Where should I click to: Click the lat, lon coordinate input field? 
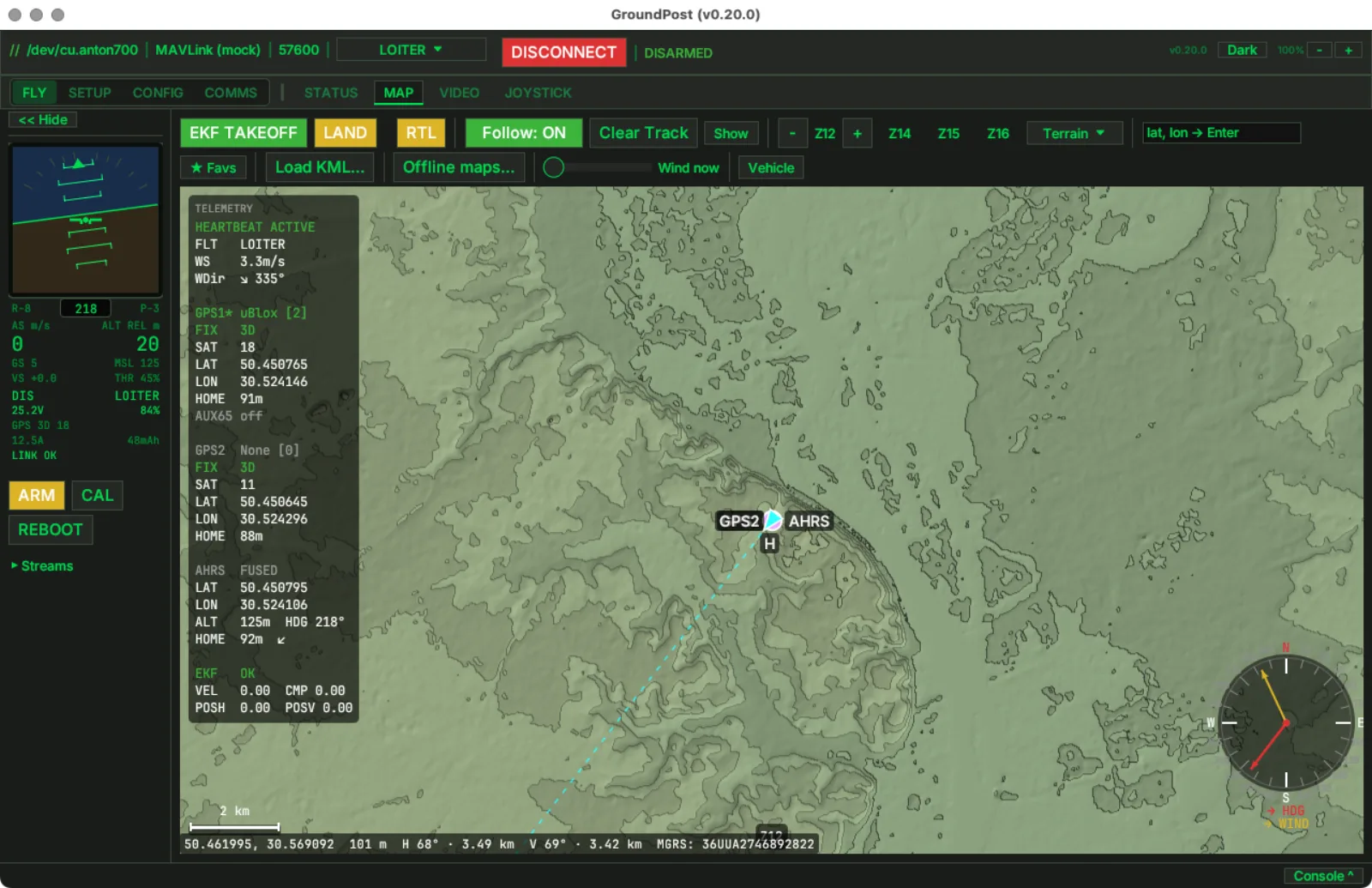click(x=1221, y=133)
